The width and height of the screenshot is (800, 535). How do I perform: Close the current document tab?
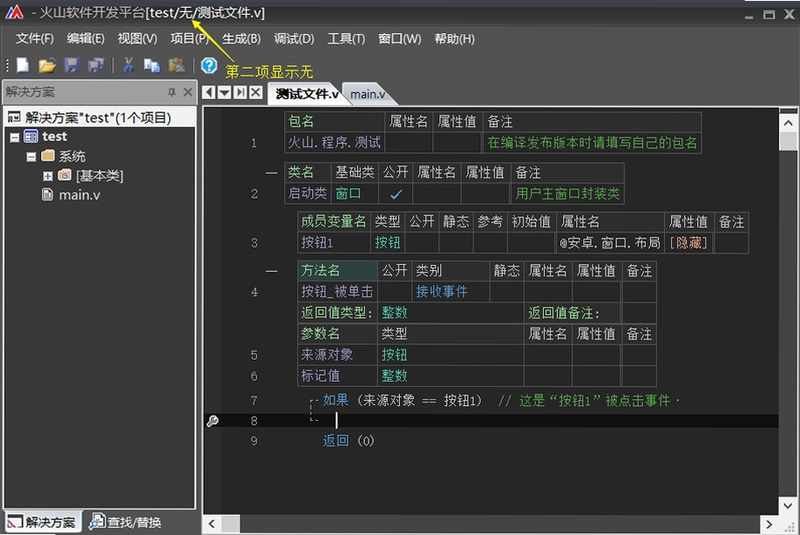(256, 92)
